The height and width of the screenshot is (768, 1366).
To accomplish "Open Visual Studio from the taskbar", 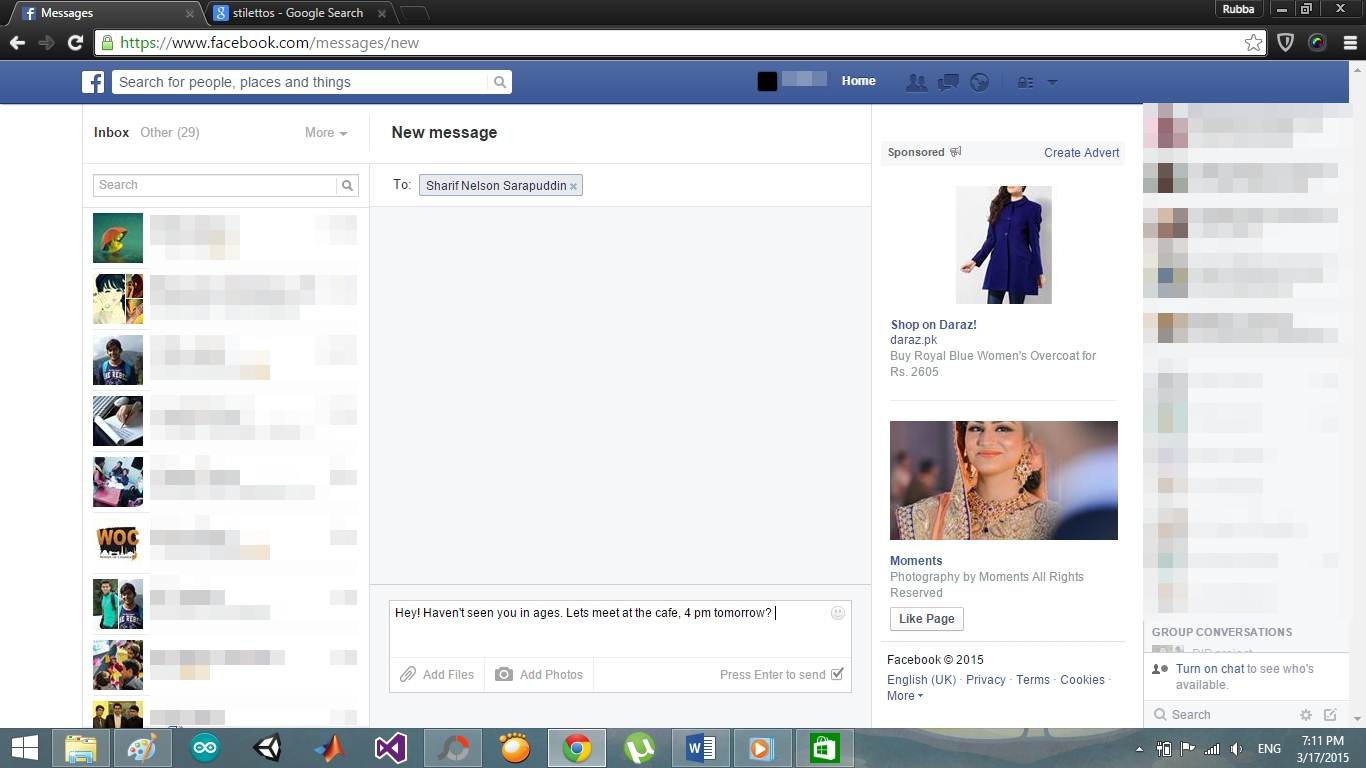I will coord(391,748).
